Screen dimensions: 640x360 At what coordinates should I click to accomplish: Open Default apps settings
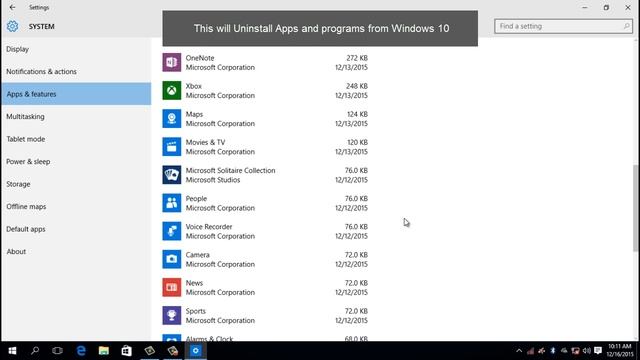[76, 229]
